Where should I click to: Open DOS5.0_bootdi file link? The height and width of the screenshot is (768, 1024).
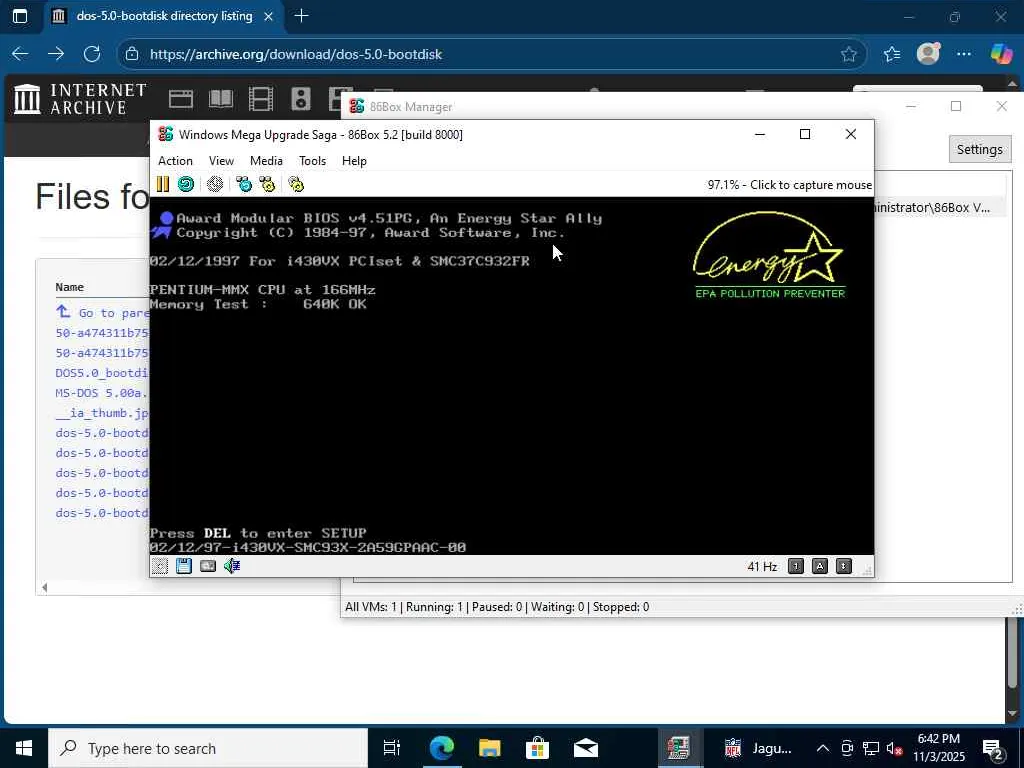[102, 373]
